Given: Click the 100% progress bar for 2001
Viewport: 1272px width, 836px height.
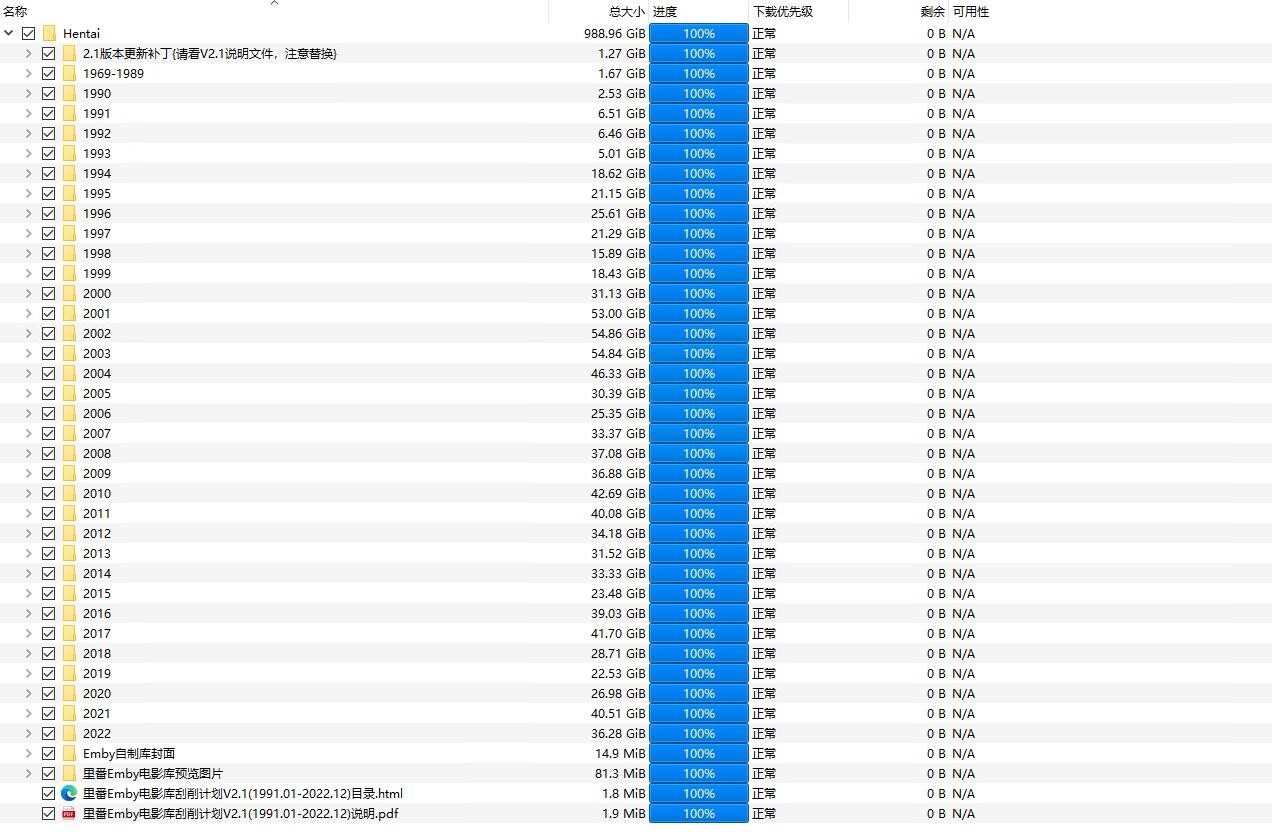Looking at the screenshot, I should point(699,313).
